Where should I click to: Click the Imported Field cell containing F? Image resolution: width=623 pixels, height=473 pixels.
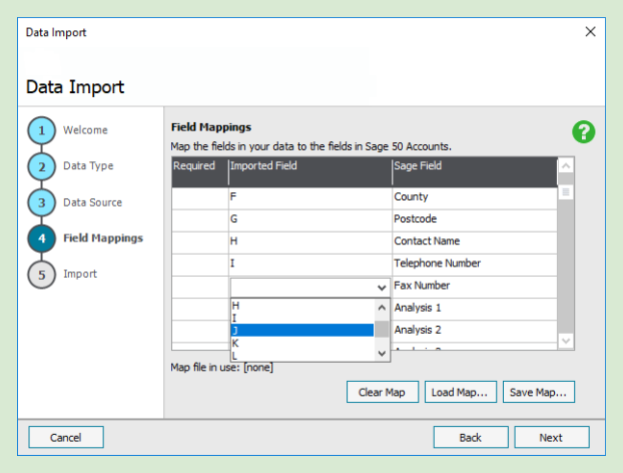(310, 198)
